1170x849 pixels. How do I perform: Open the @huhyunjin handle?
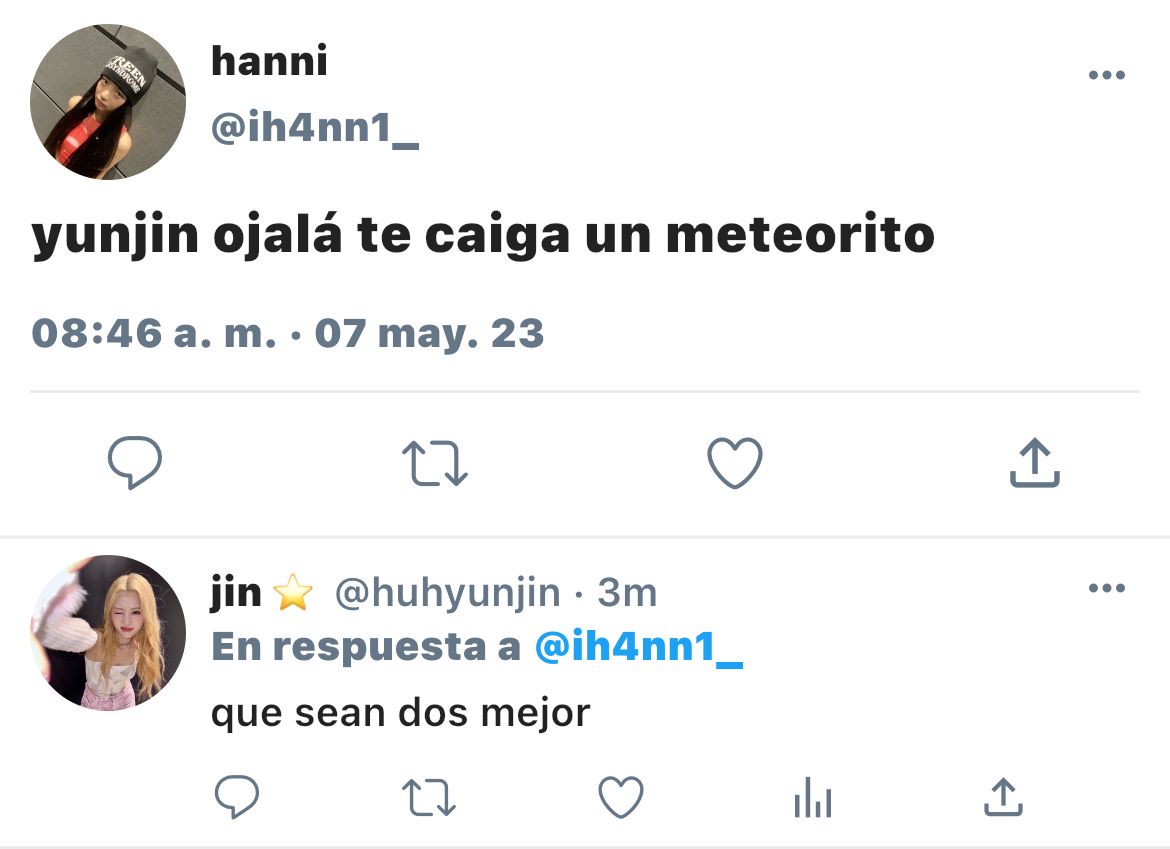click(x=448, y=594)
